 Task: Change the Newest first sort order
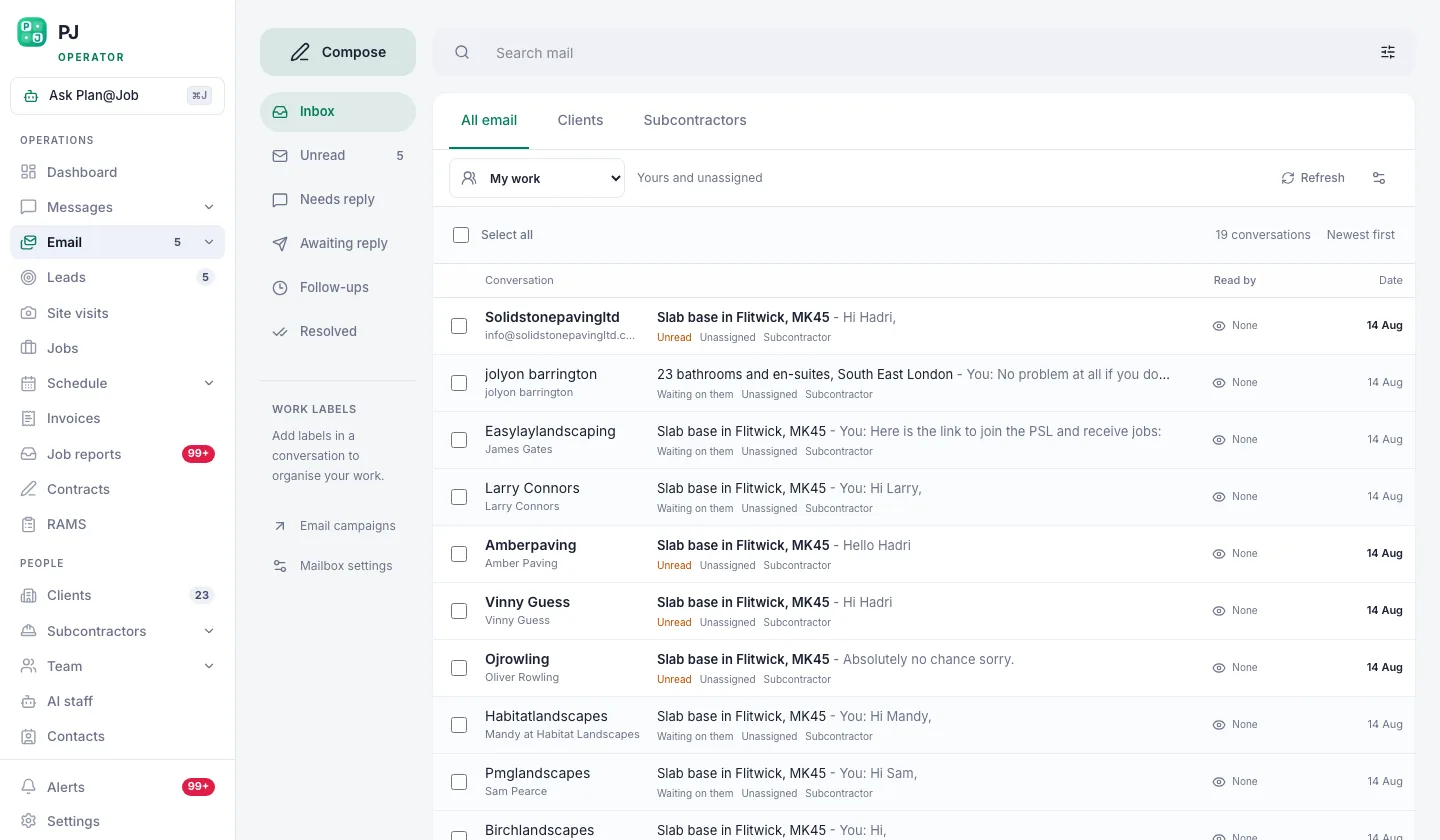click(1360, 235)
